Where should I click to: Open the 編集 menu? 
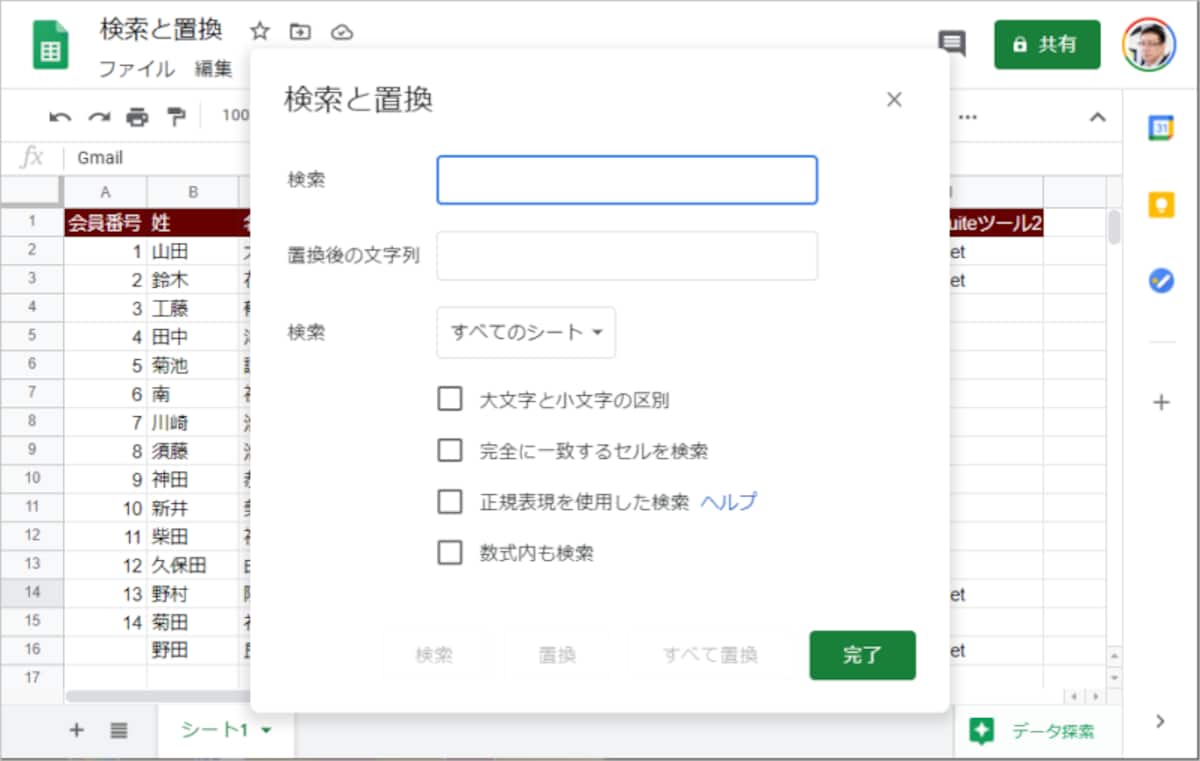(x=213, y=69)
